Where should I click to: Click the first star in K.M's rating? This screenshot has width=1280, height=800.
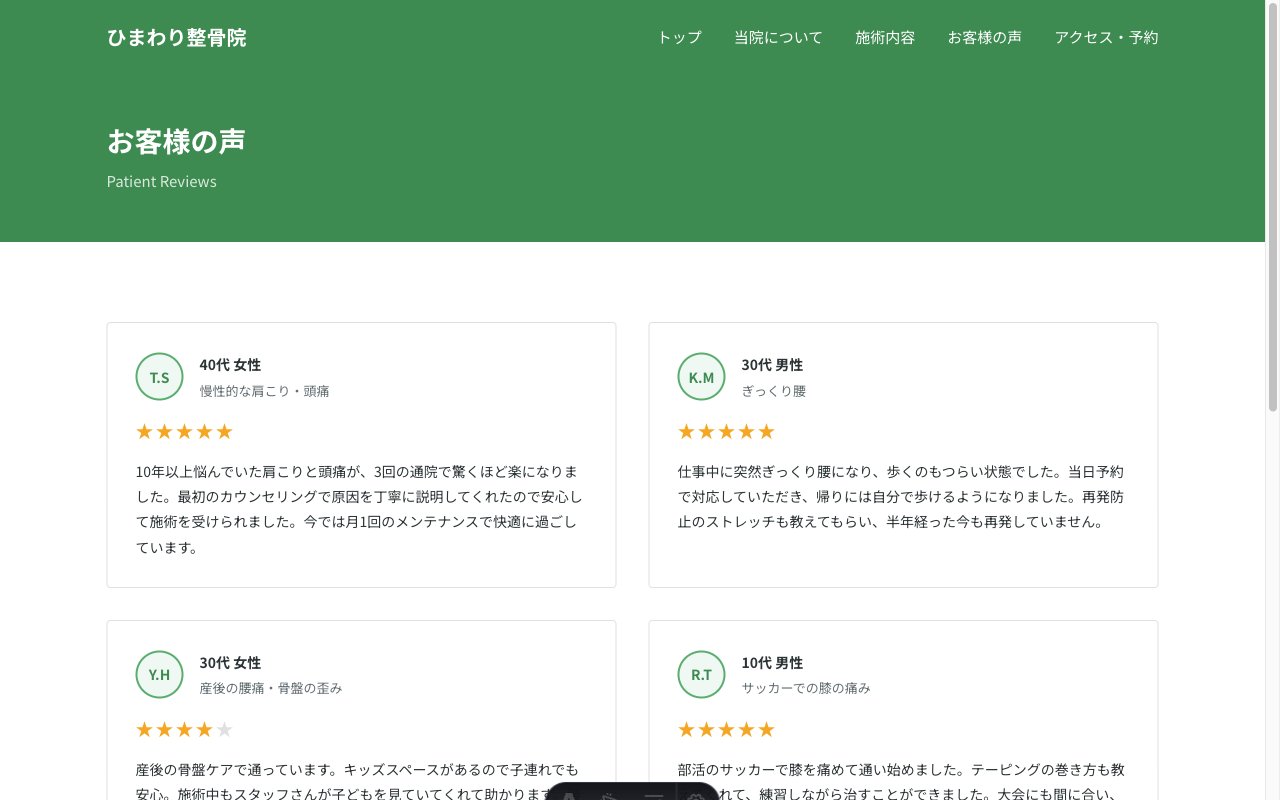(686, 431)
